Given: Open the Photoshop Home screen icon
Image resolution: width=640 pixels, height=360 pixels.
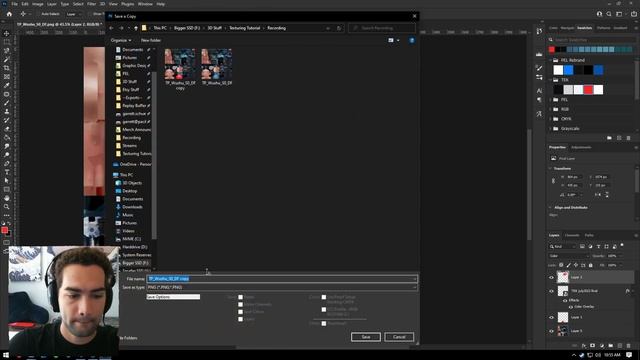Looking at the screenshot, I should 9,14.
